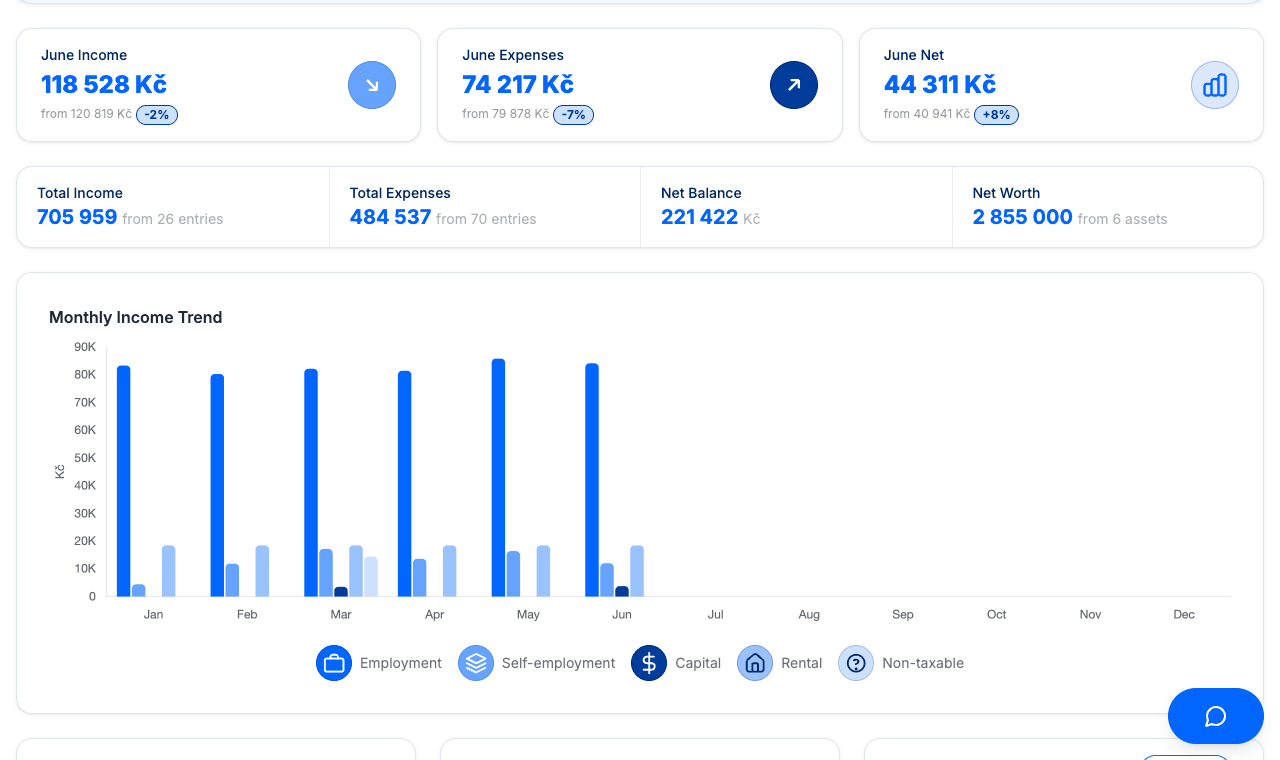Click the 'from 79 878 Kč' text
Screen dimensions: 1280x760
coord(505,114)
